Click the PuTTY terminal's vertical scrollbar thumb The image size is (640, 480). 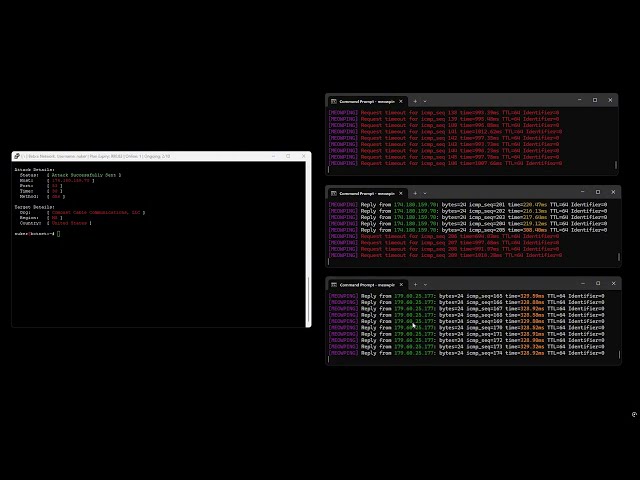308,301
